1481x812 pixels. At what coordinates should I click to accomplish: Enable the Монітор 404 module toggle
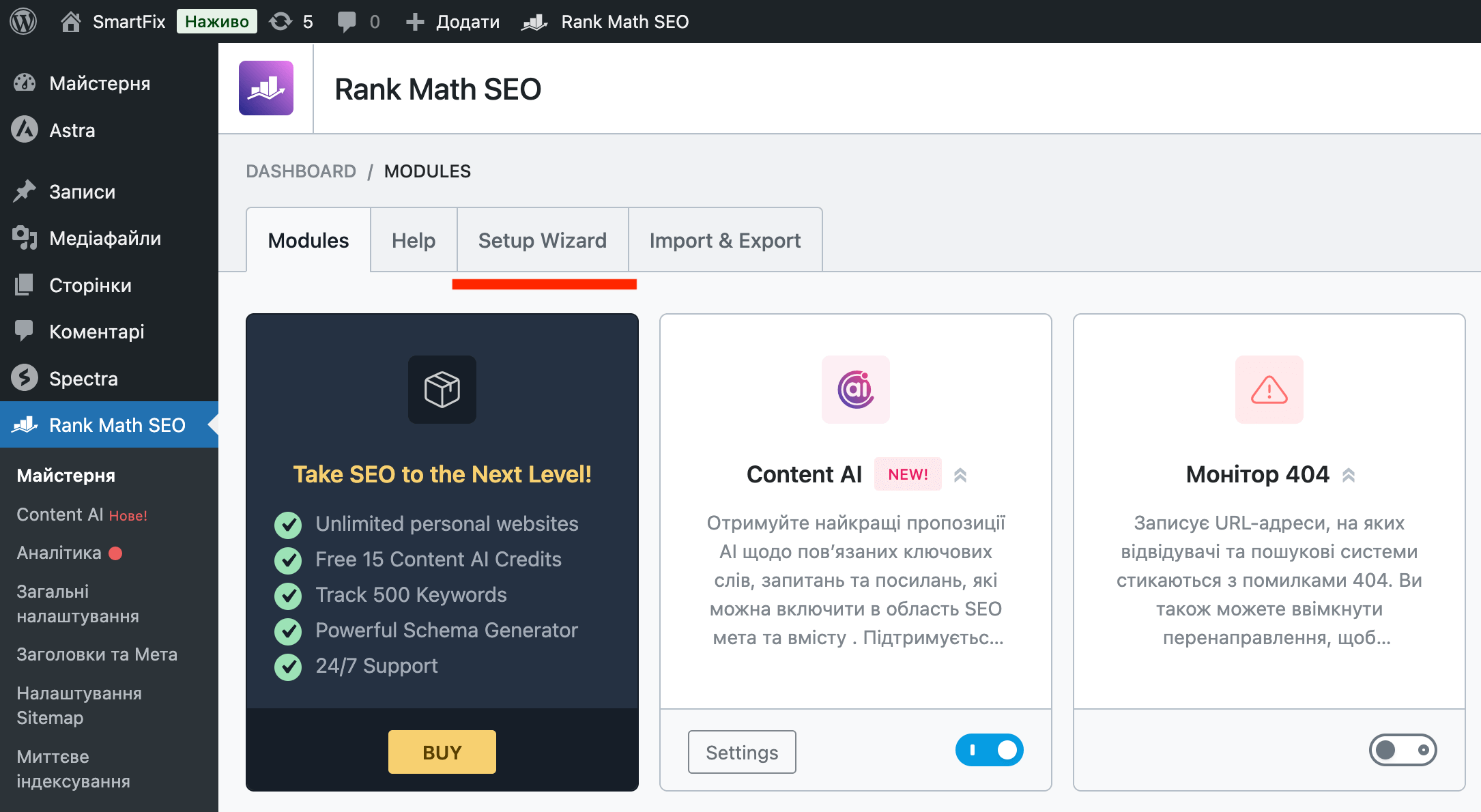pos(1403,750)
